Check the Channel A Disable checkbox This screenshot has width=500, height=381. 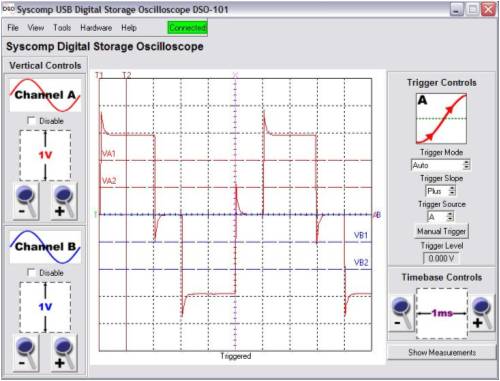click(x=31, y=121)
